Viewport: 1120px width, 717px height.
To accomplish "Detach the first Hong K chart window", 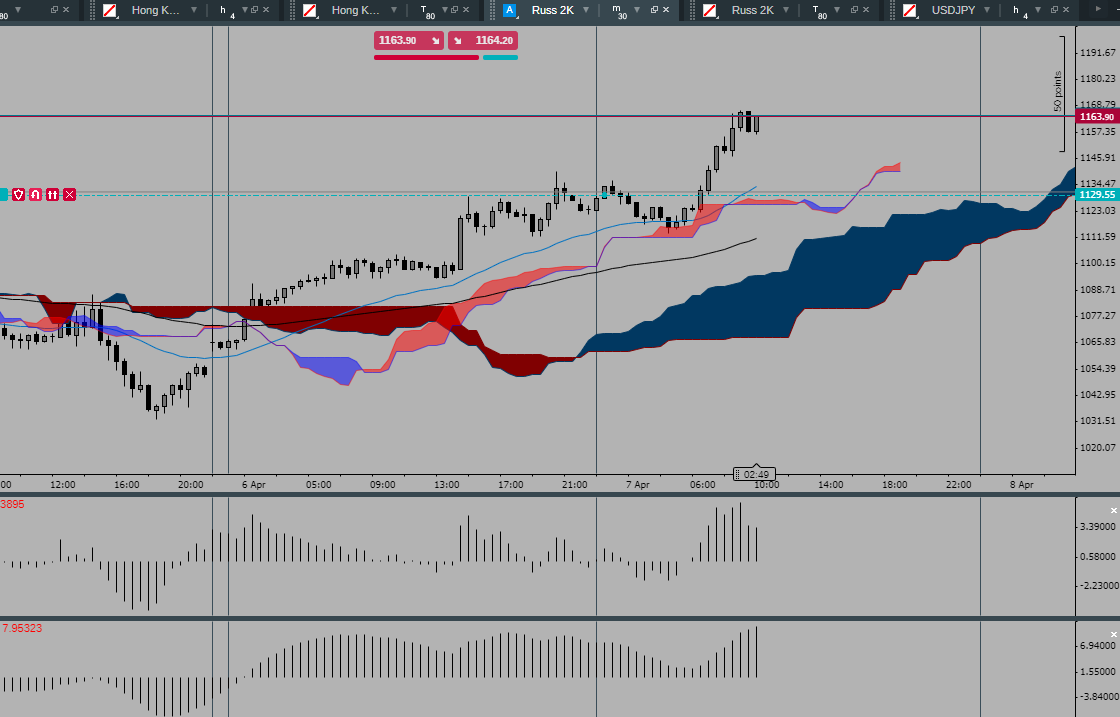I will coord(254,10).
